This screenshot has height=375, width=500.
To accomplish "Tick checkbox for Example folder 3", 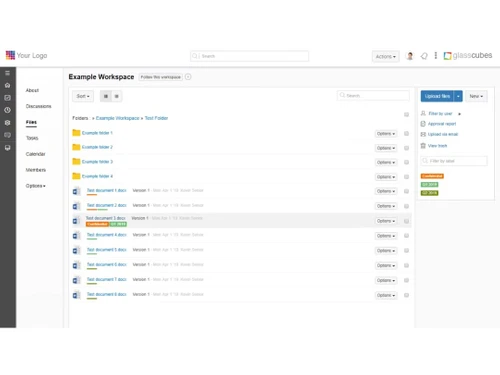I will click(406, 162).
